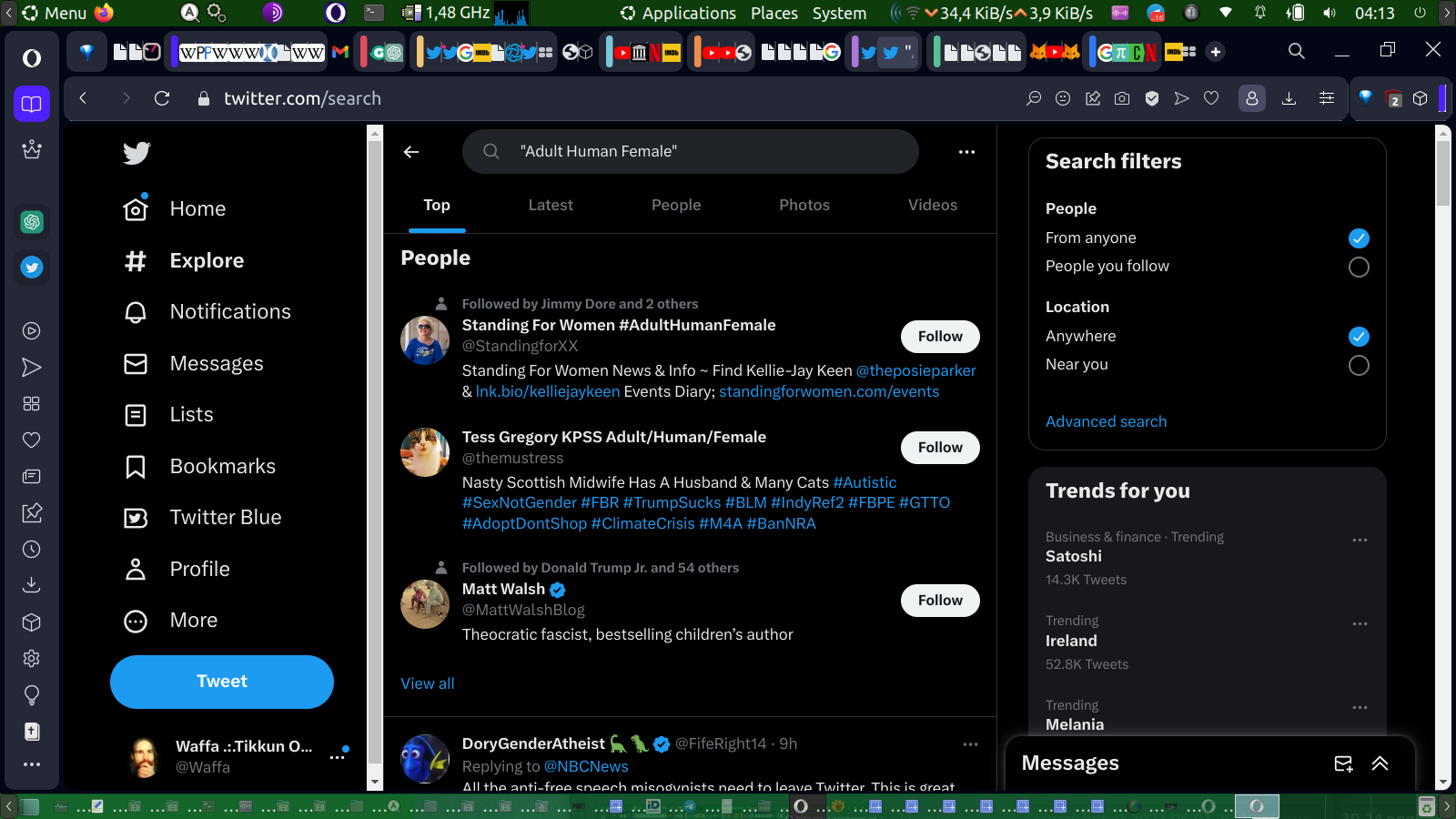The image size is (1456, 819).
Task: Open Notifications in Twitter navigation
Action: click(x=207, y=312)
